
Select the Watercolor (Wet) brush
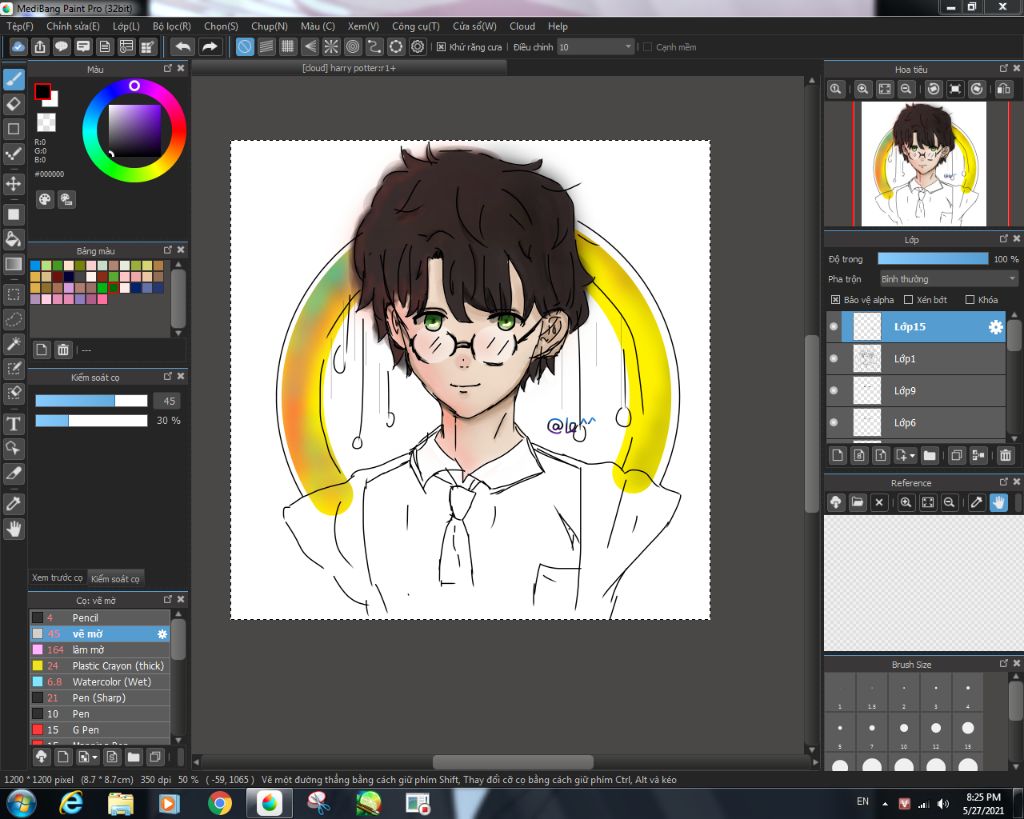click(101, 682)
